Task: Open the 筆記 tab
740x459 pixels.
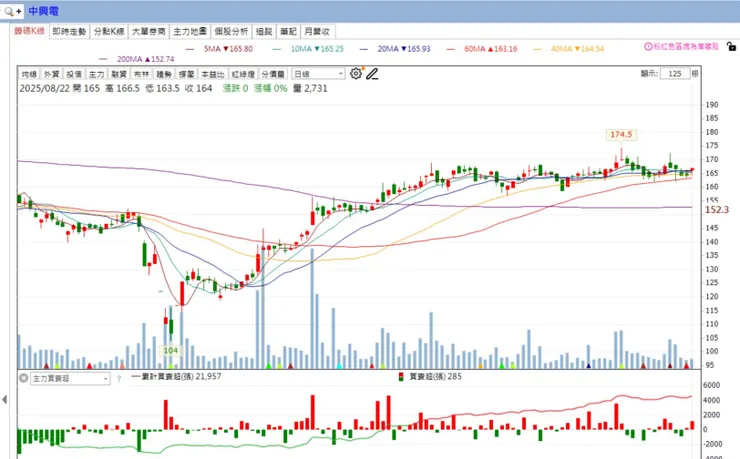Action: click(288, 32)
